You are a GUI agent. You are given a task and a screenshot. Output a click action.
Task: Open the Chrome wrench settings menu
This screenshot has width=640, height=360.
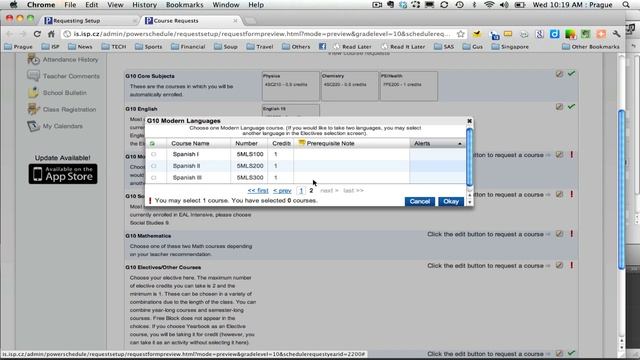(x=616, y=34)
